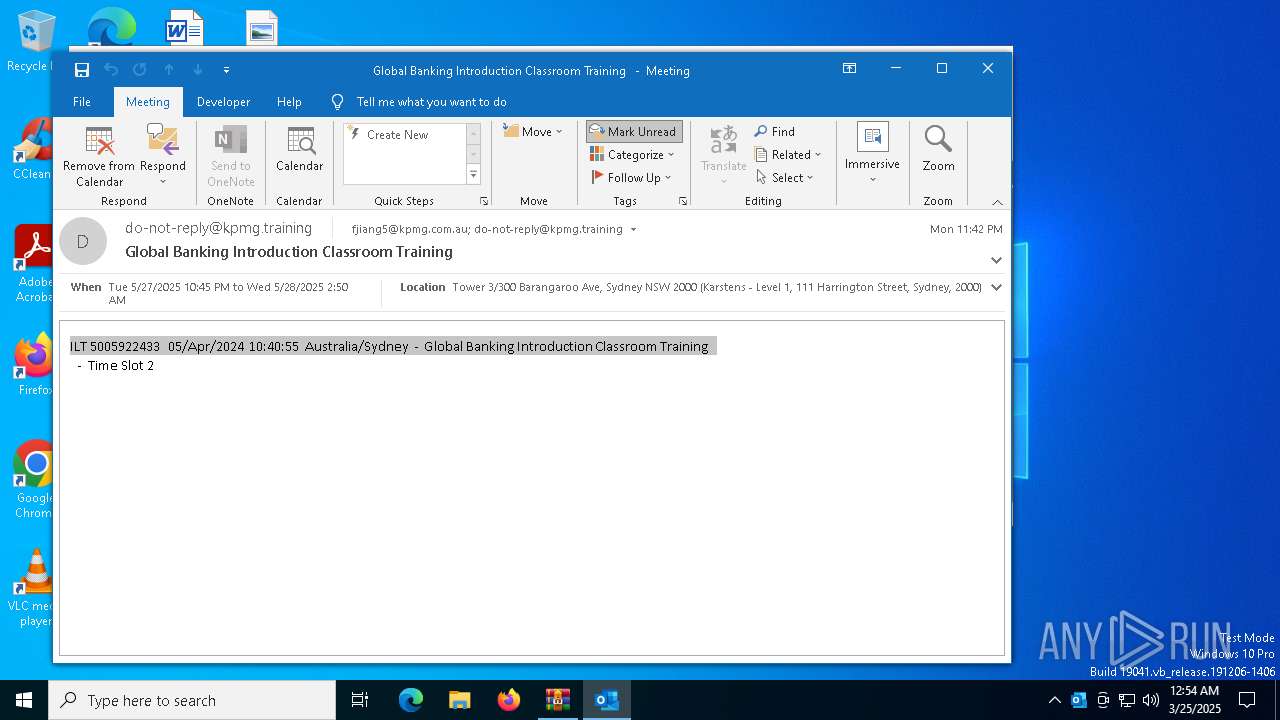1280x720 pixels.
Task: Open the File tab
Action: click(x=82, y=102)
